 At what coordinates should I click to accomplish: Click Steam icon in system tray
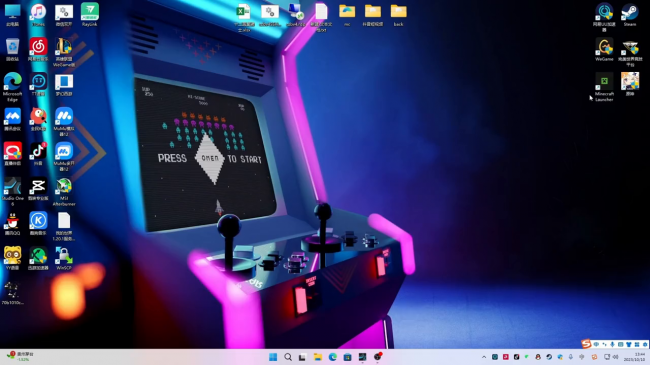pos(549,357)
